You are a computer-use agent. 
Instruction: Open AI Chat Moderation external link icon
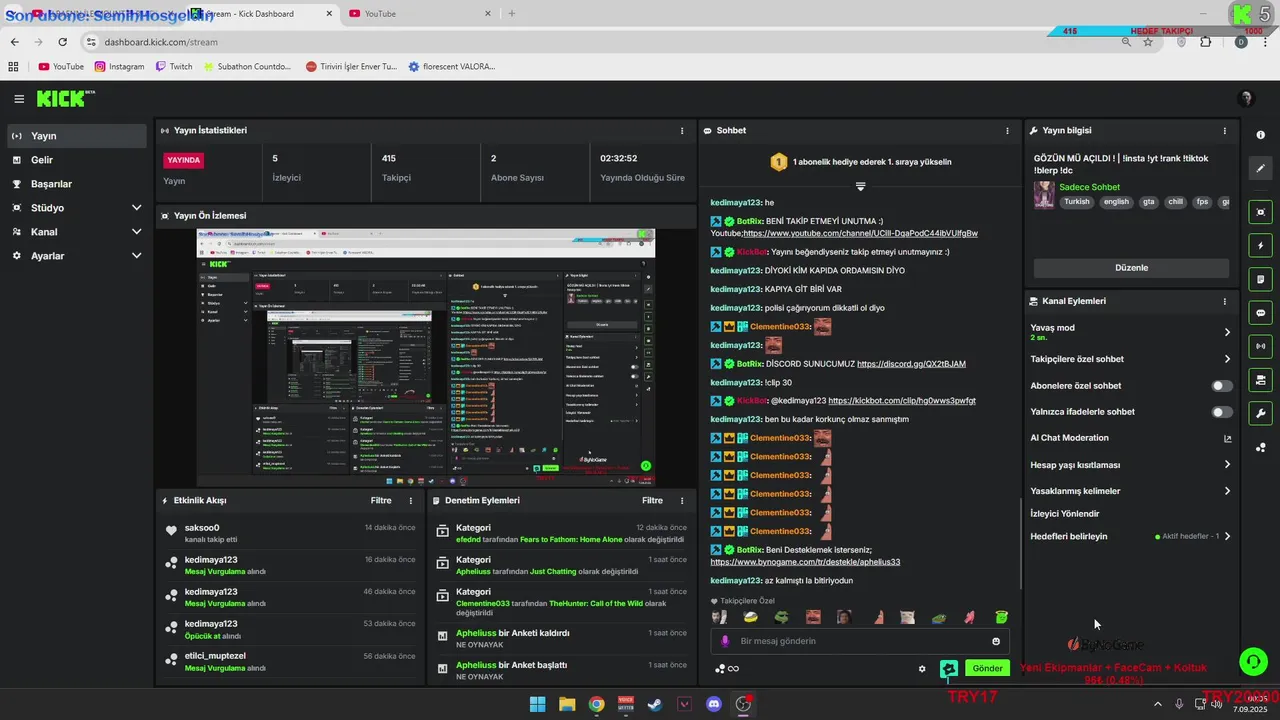(x=1227, y=438)
